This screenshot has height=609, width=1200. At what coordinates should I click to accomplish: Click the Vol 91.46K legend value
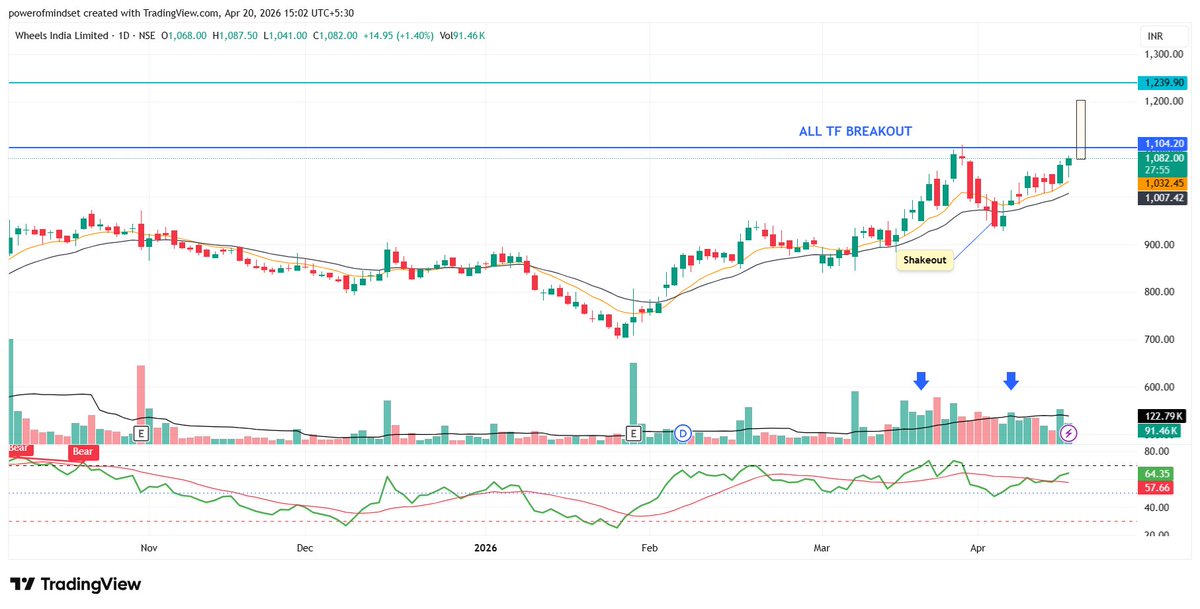click(463, 35)
